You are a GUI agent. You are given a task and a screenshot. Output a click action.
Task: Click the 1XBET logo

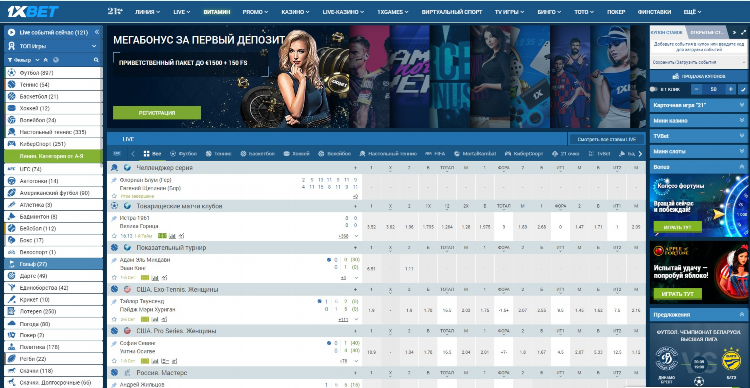click(33, 11)
